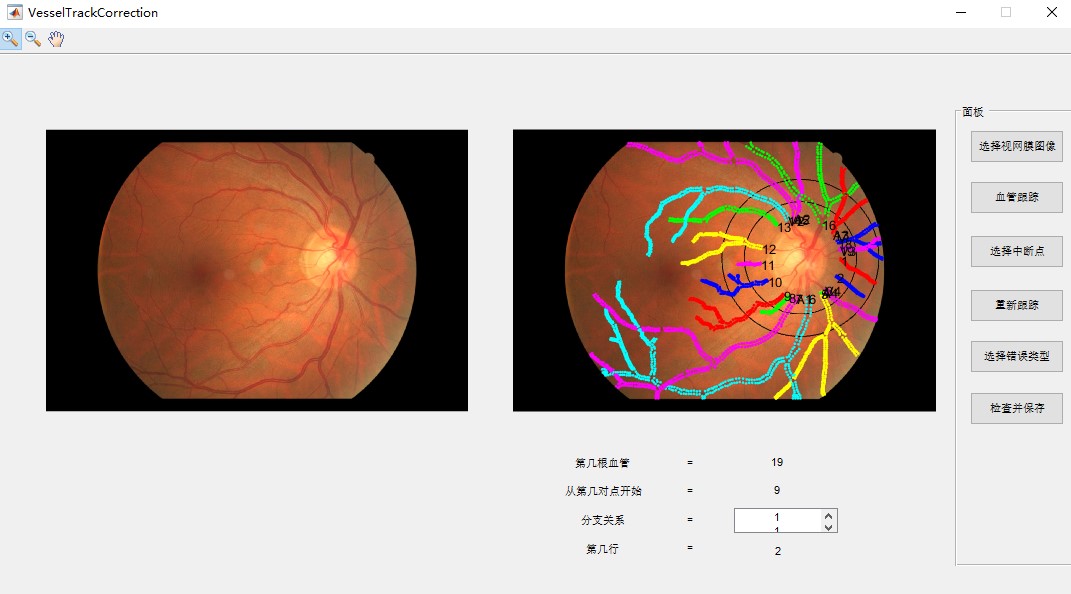Click vessel label 13 on traced image
The height and width of the screenshot is (594, 1071).
(784, 228)
